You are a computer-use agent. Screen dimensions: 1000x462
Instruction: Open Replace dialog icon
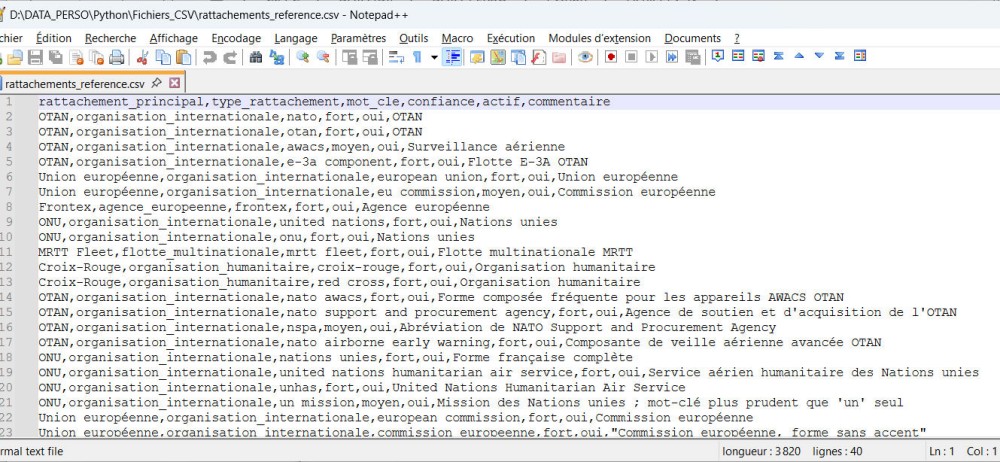click(277, 57)
